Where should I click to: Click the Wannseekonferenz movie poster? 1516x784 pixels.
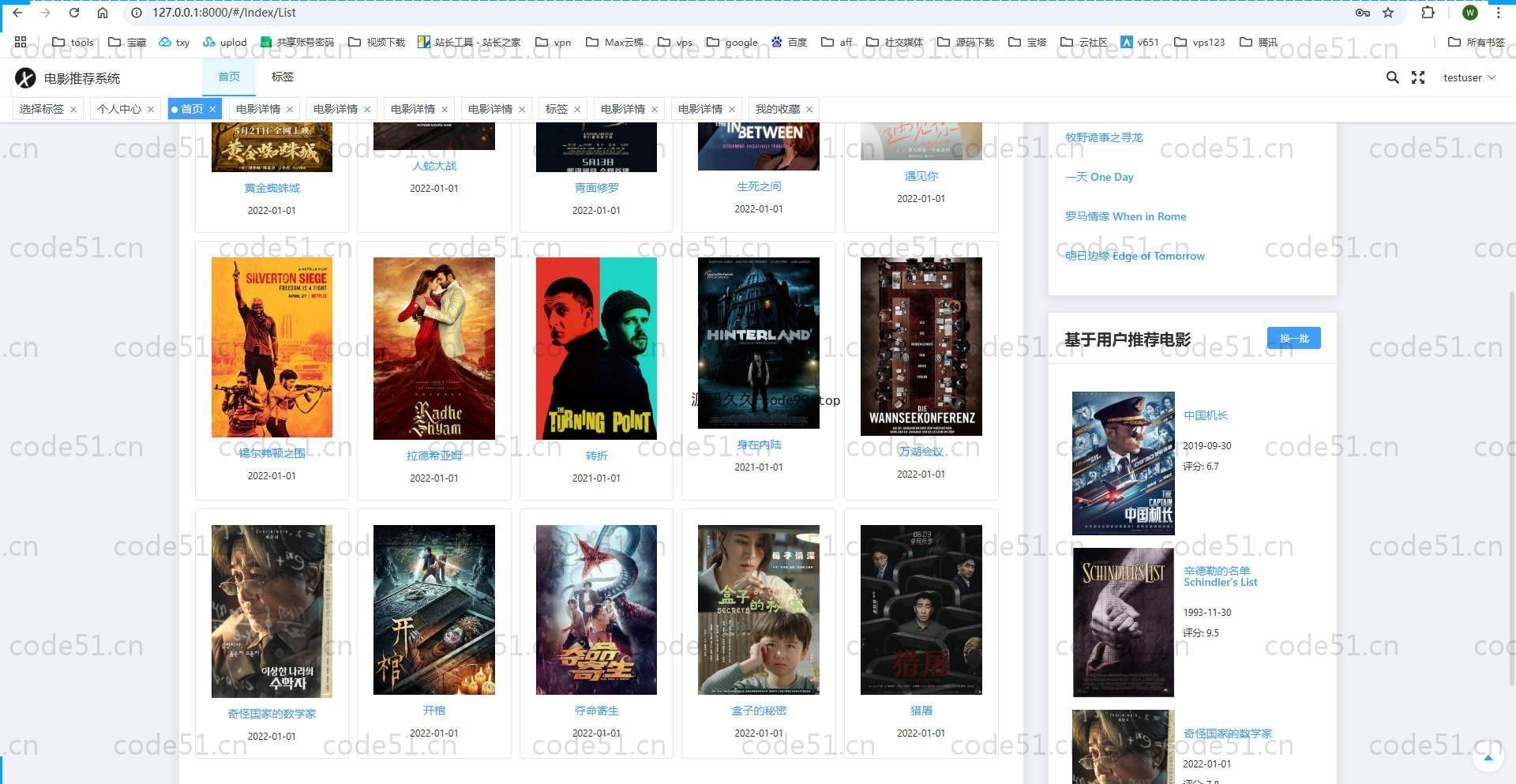[921, 347]
